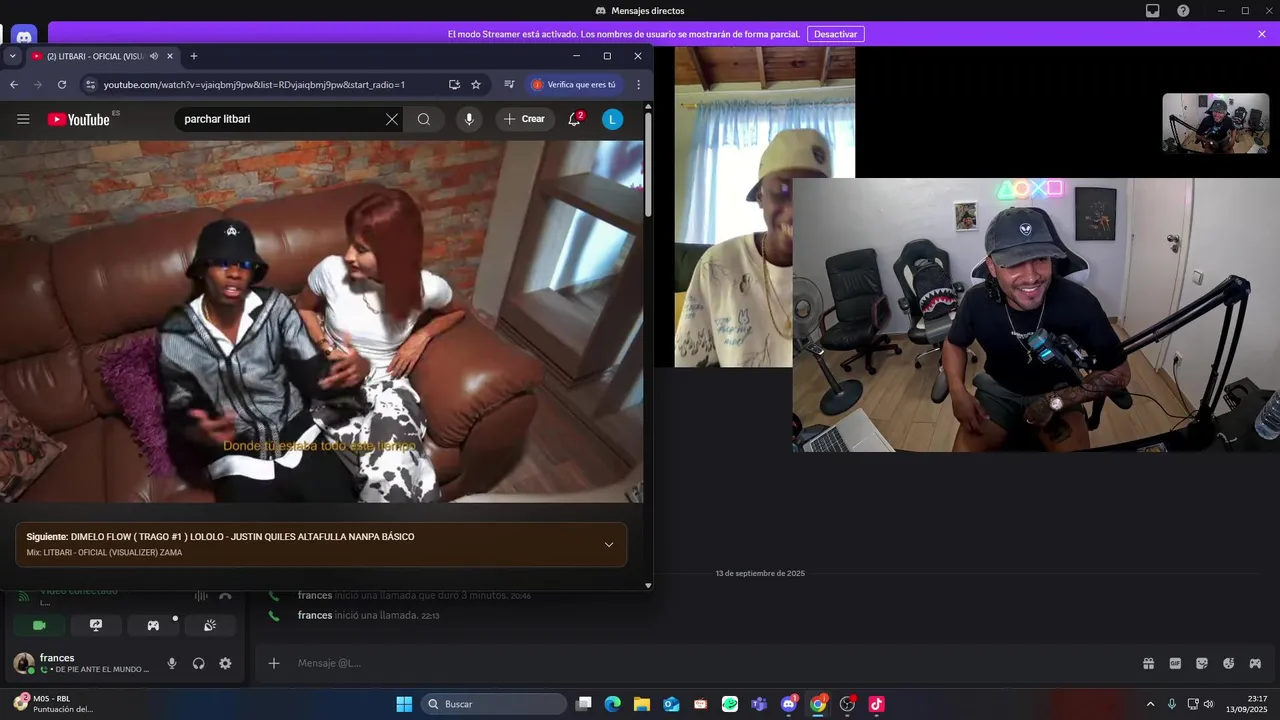Click Verifica que eres tú profile chip
The height and width of the screenshot is (720, 1280).
573,85
